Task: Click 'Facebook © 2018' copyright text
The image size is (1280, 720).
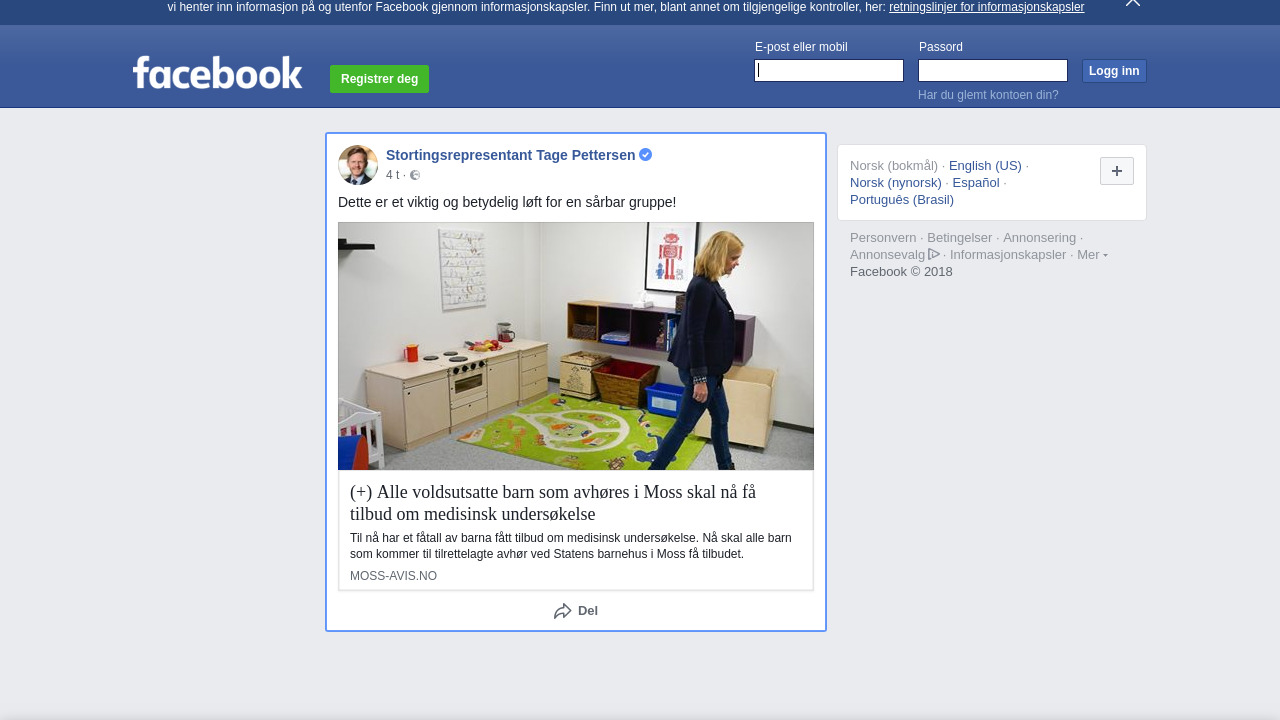Action: pyautogui.click(x=901, y=272)
